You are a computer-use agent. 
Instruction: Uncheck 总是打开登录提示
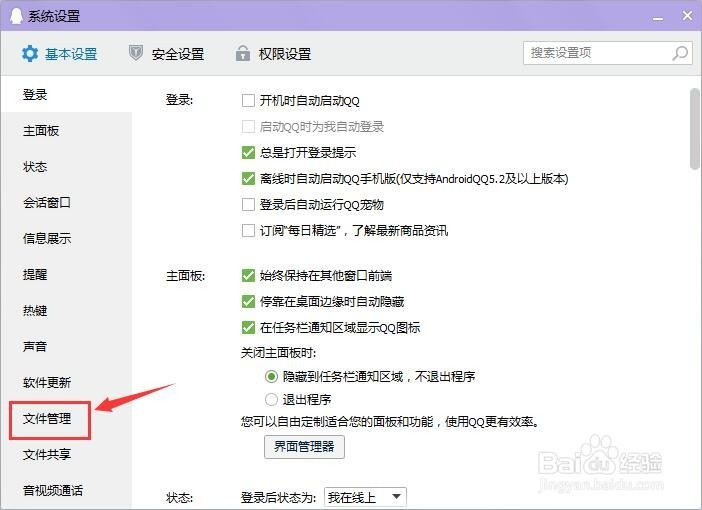click(x=248, y=153)
